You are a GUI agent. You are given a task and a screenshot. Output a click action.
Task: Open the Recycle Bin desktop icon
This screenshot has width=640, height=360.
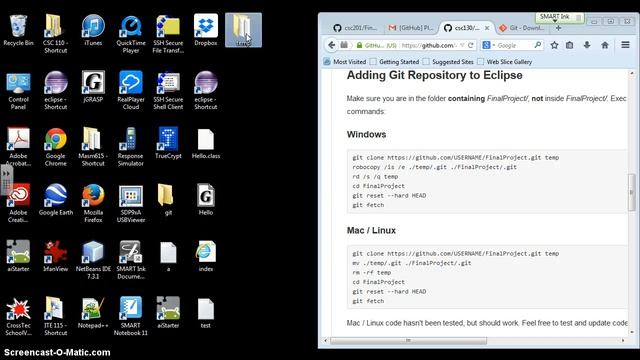tap(18, 30)
